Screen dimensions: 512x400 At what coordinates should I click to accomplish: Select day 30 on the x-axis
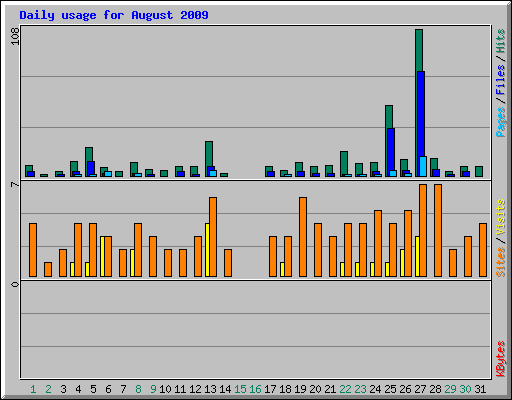coord(465,389)
